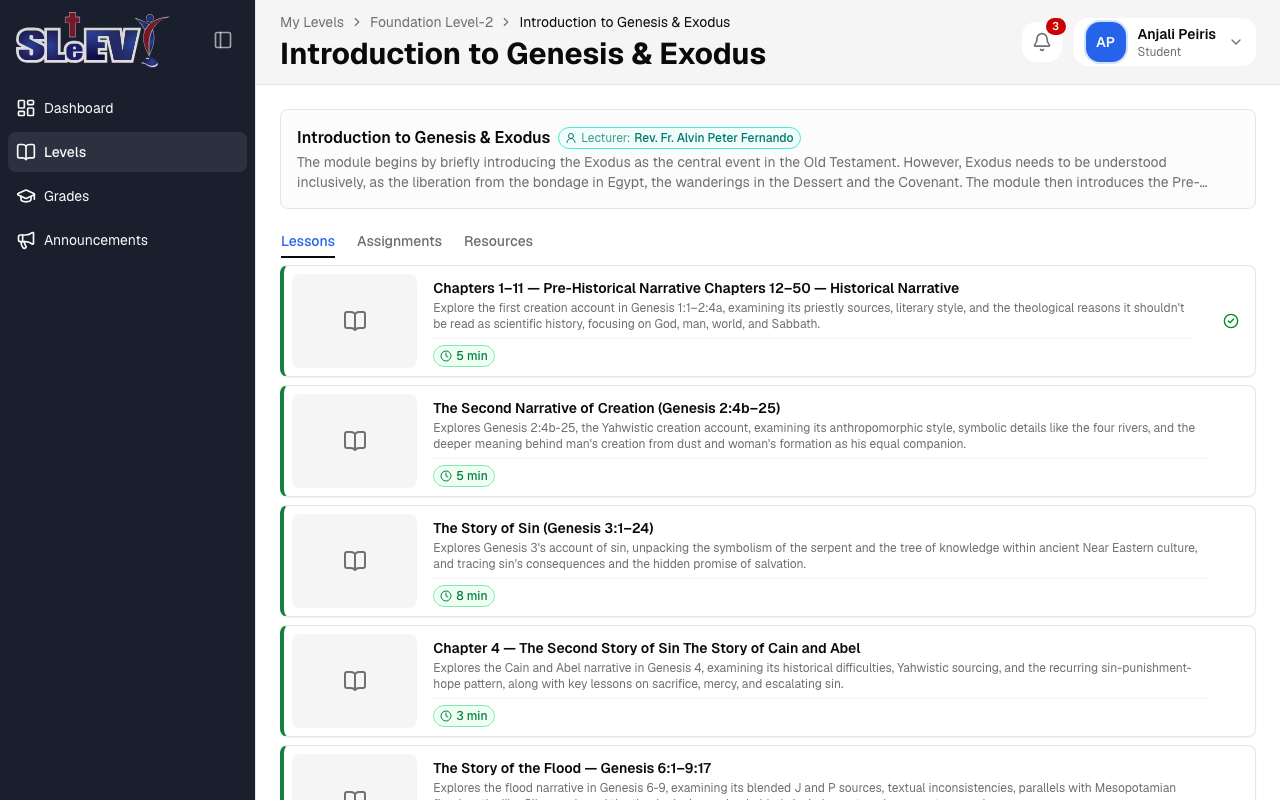Click the lecturer badge Rev. Fr. Alvin Peter Fernando
This screenshot has width=1280, height=800.
[679, 138]
